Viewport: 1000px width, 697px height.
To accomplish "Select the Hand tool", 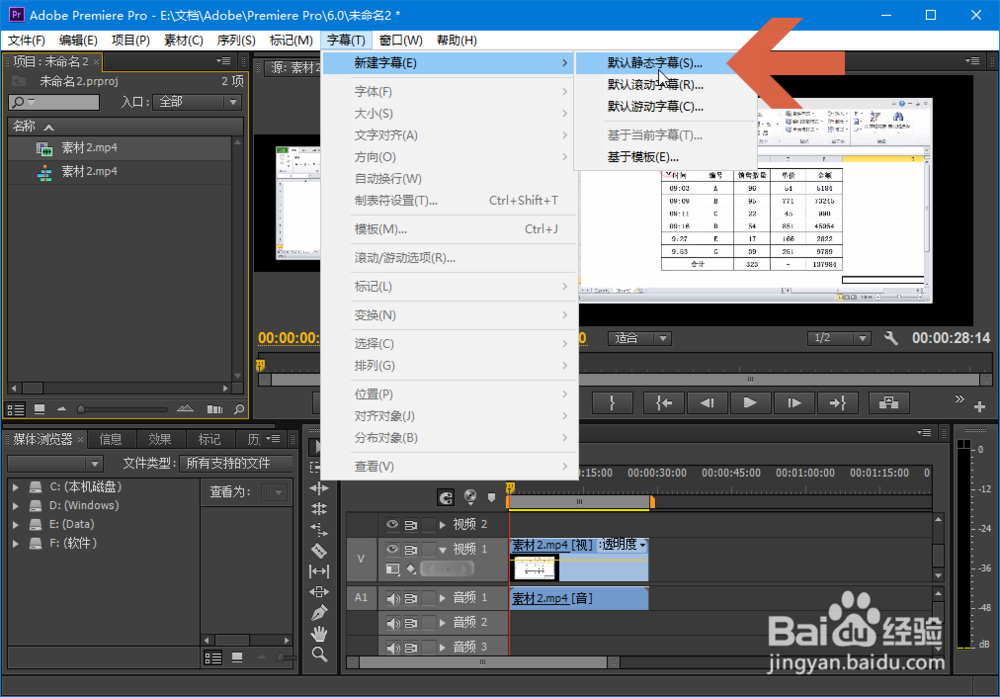I will pyautogui.click(x=319, y=633).
